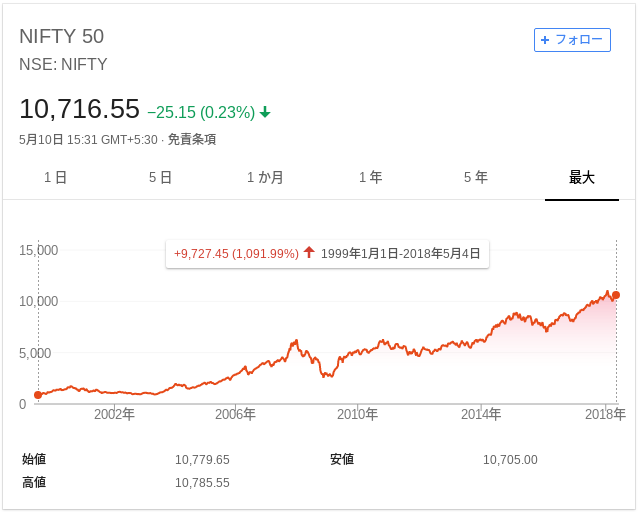Click the 2010年 axis label
The width and height of the screenshot is (639, 512).
[357, 415]
